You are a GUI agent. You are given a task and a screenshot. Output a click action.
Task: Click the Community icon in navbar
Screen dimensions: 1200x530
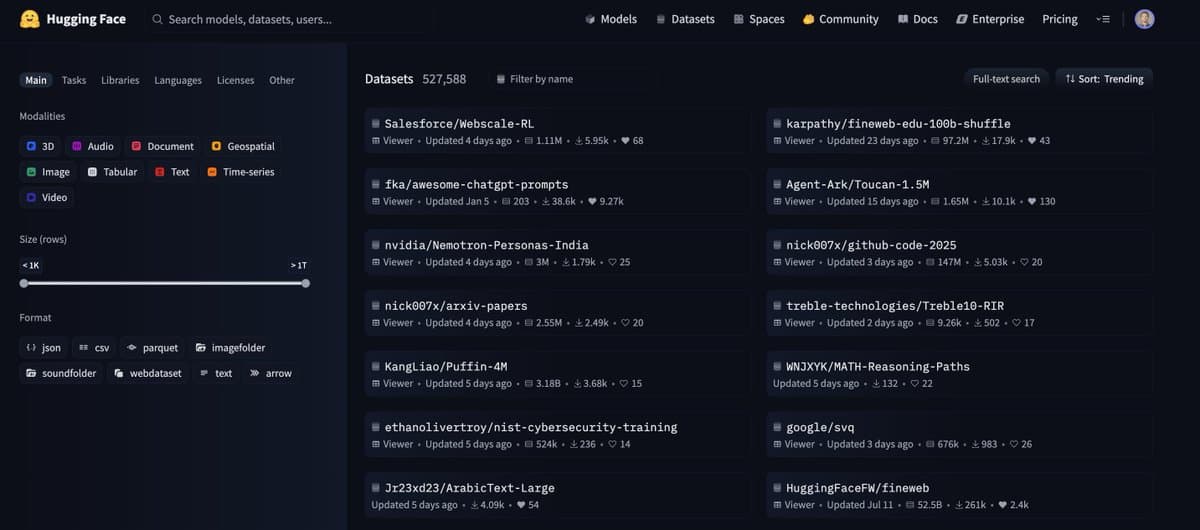809,19
